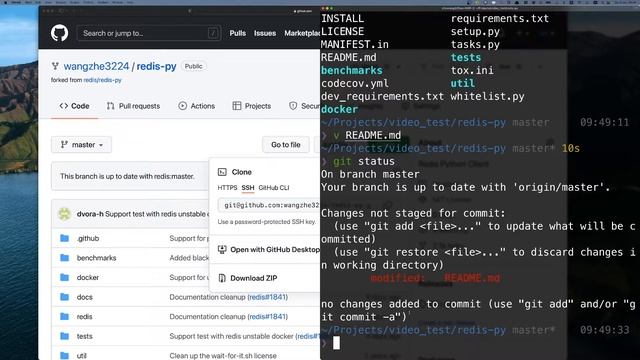
Task: Click README.md in terminal v command
Action: click(373, 135)
